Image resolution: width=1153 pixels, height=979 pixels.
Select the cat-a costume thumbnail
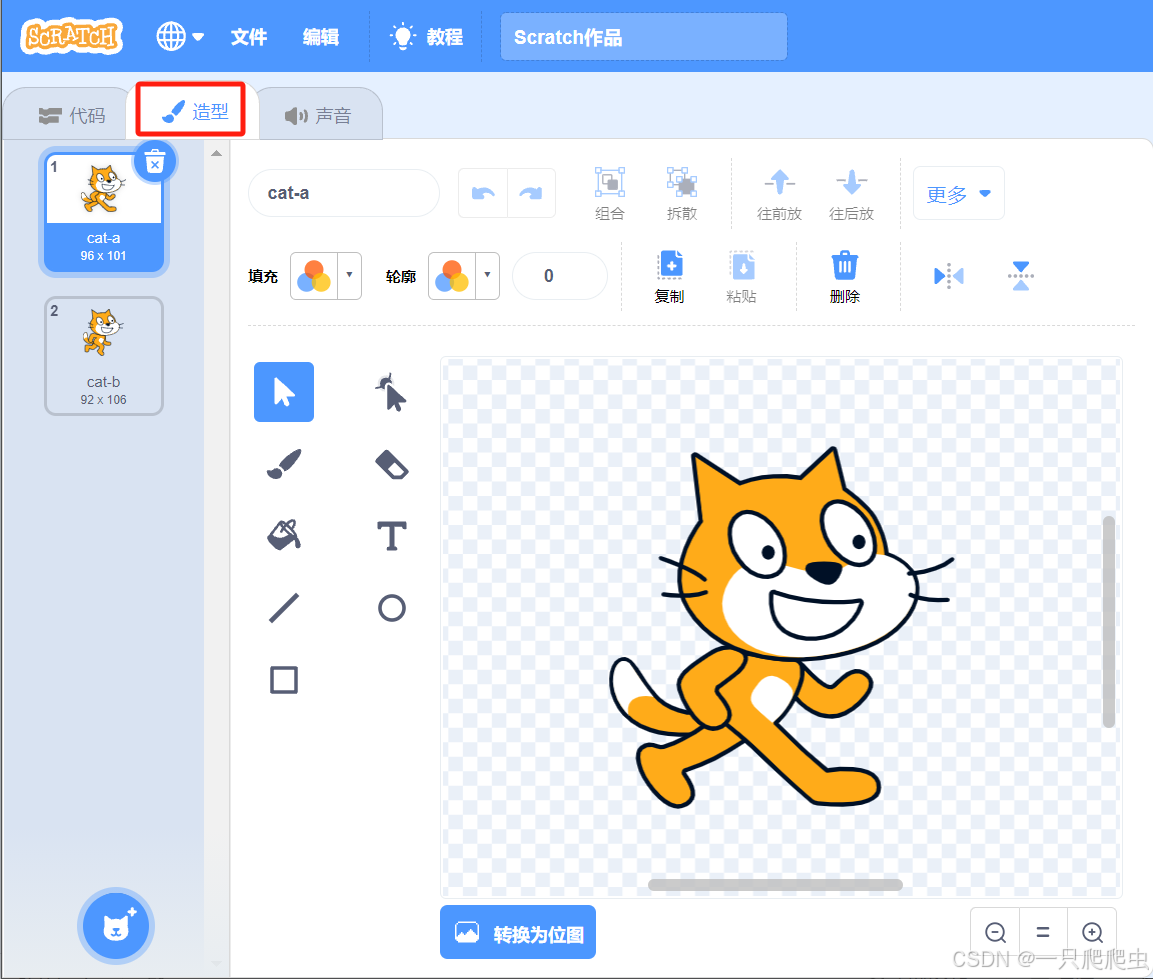pyautogui.click(x=104, y=211)
